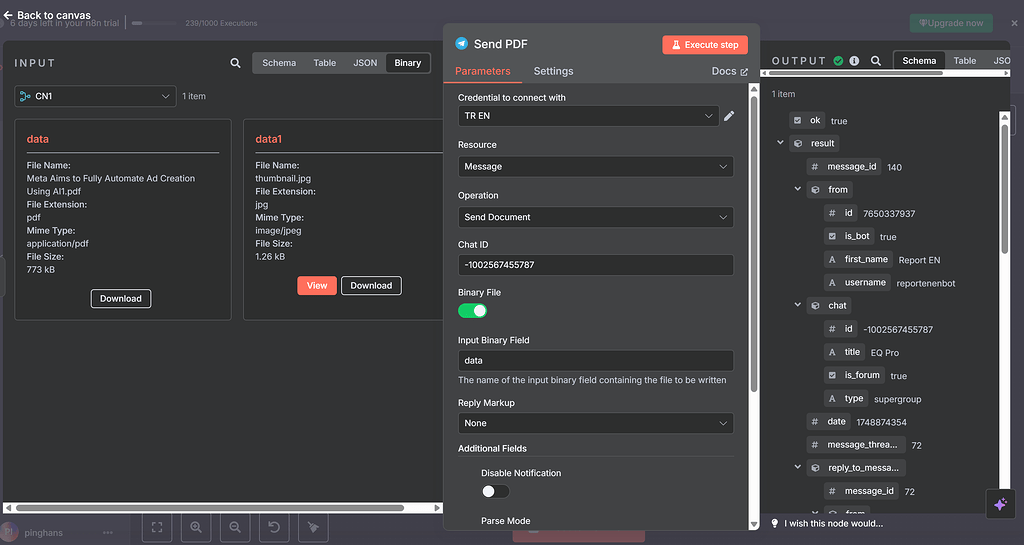The height and width of the screenshot is (545, 1024).
Task: Click the fit view canvas icon
Action: pos(157,527)
